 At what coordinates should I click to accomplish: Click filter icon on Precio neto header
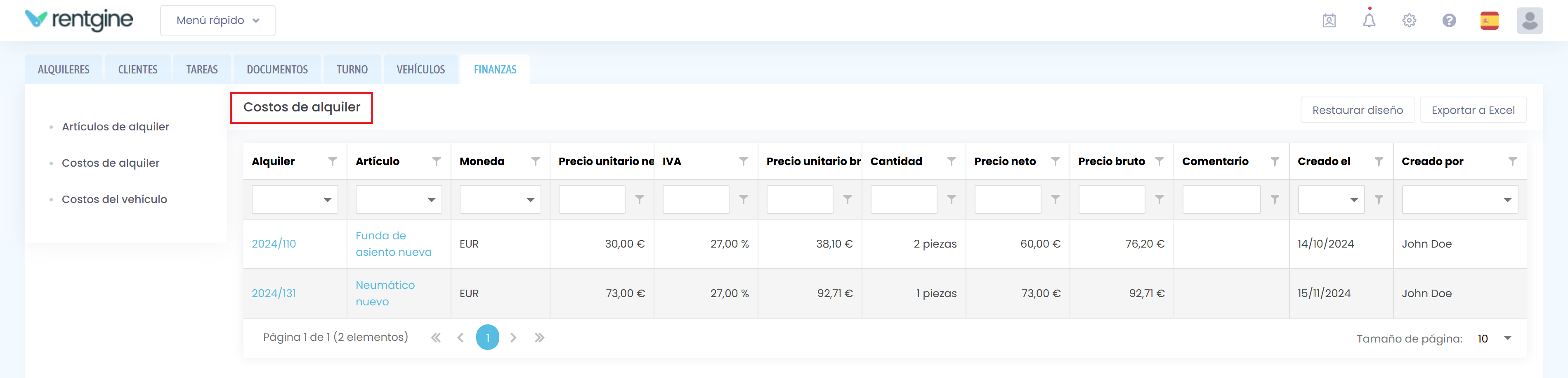[1055, 161]
